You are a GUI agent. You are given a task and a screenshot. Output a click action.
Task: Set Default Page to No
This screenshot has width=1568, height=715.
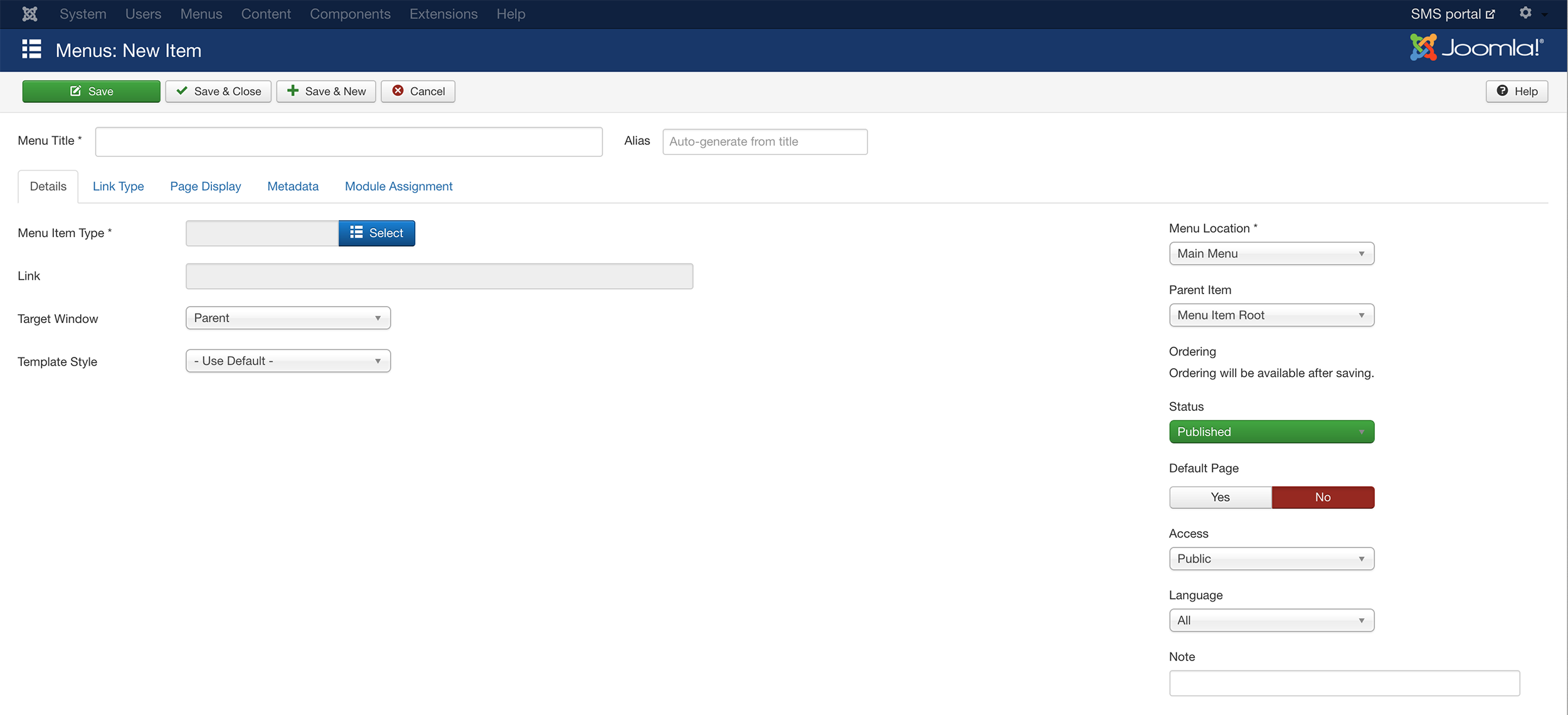point(1322,497)
